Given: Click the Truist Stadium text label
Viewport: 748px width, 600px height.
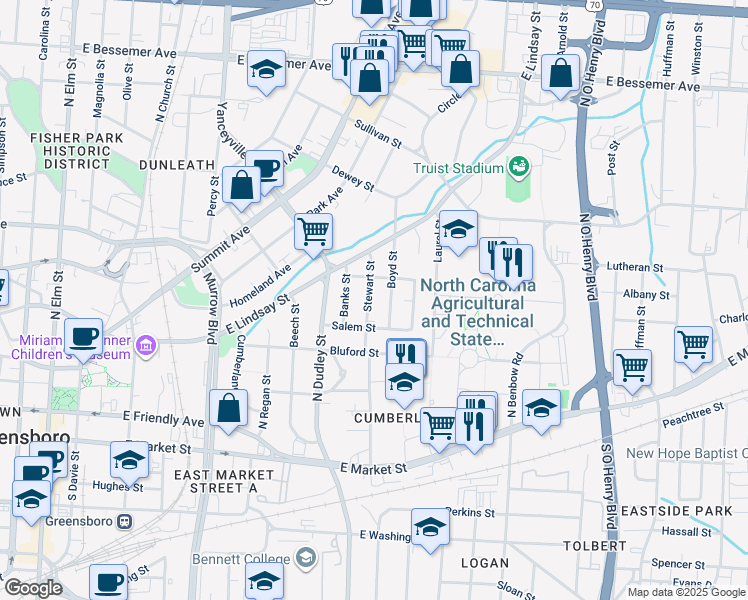Looking at the screenshot, I should point(458,168).
